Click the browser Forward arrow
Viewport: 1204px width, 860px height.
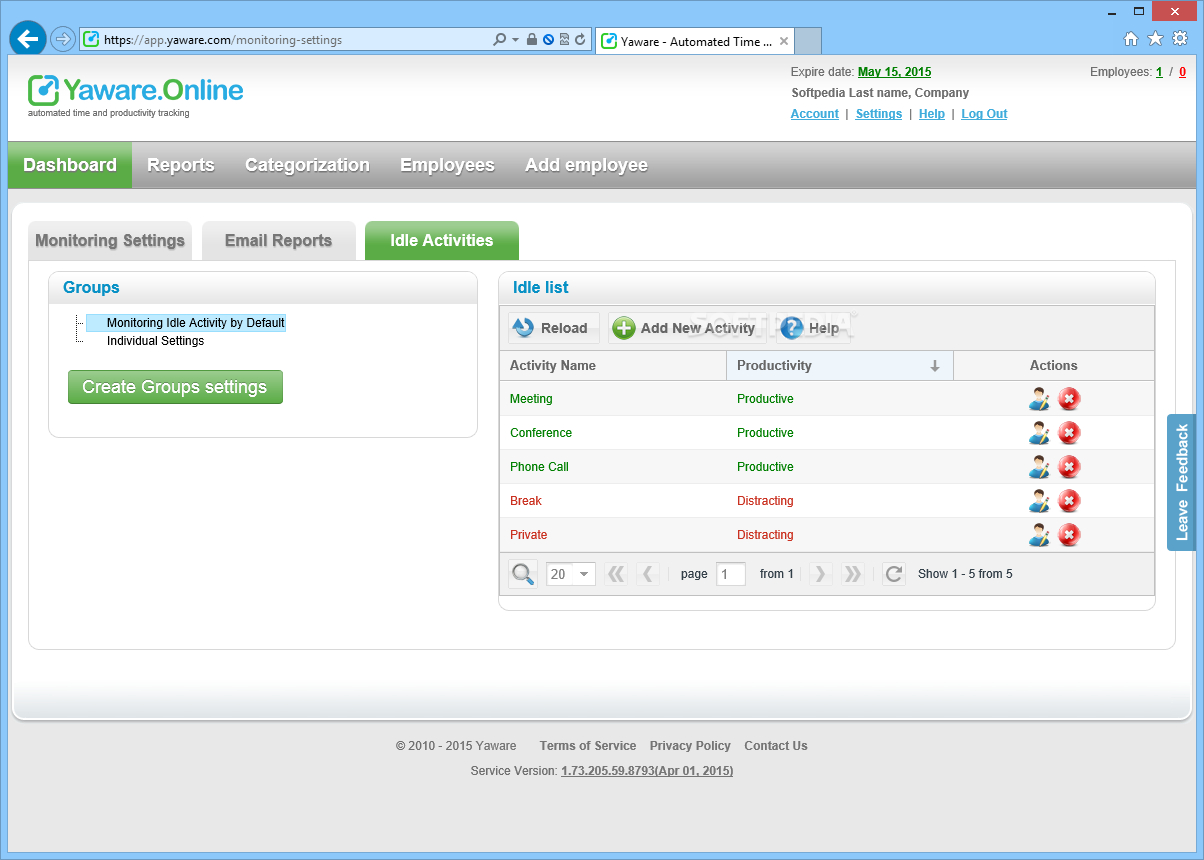click(x=63, y=39)
